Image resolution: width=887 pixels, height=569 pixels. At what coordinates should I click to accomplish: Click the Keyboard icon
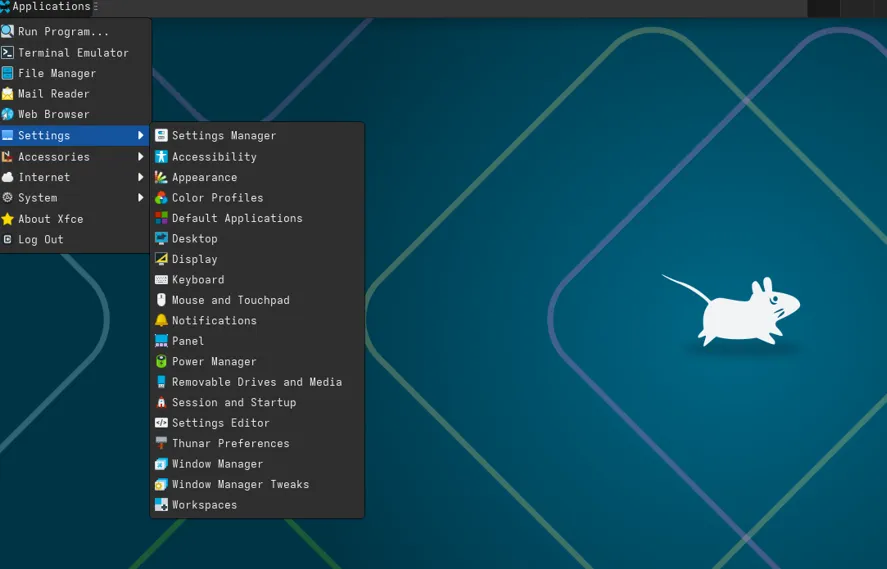161,279
